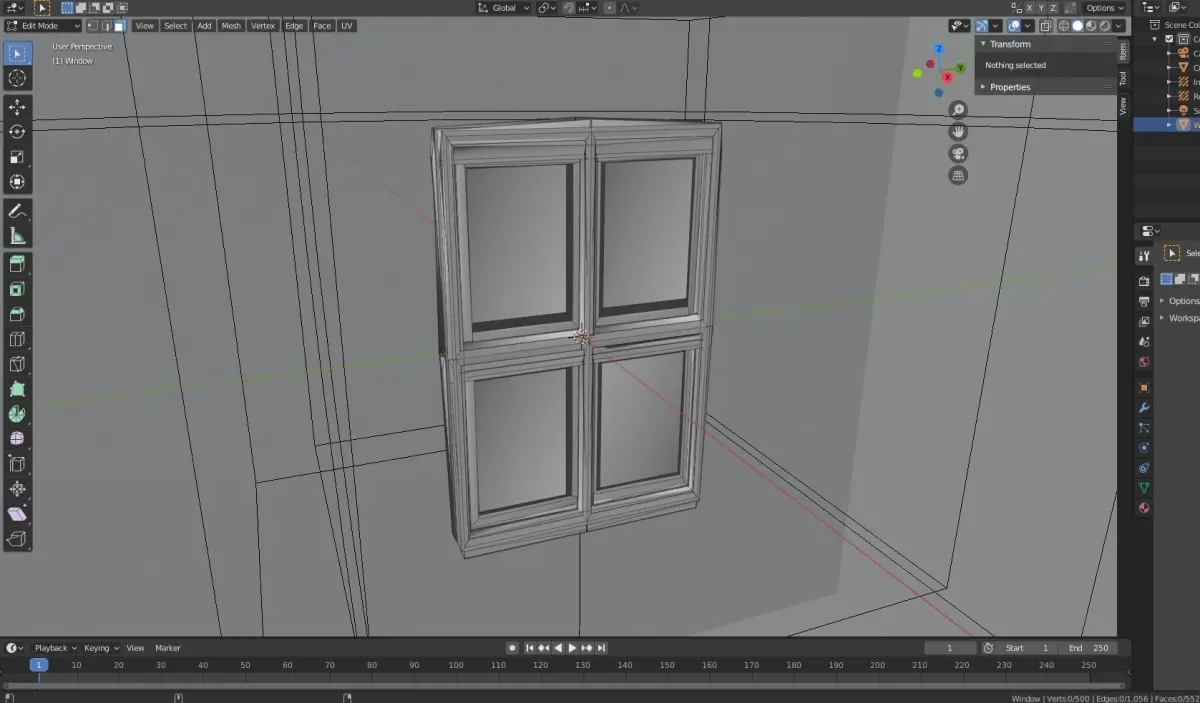Click the zoom view gizmo icon
1200x703 pixels.
click(x=958, y=110)
